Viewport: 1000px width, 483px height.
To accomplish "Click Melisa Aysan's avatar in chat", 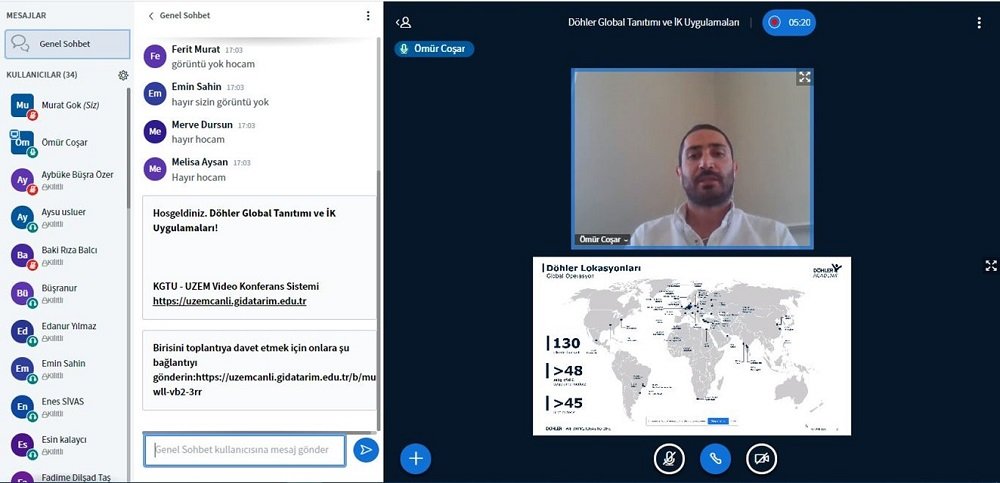I will pos(155,169).
